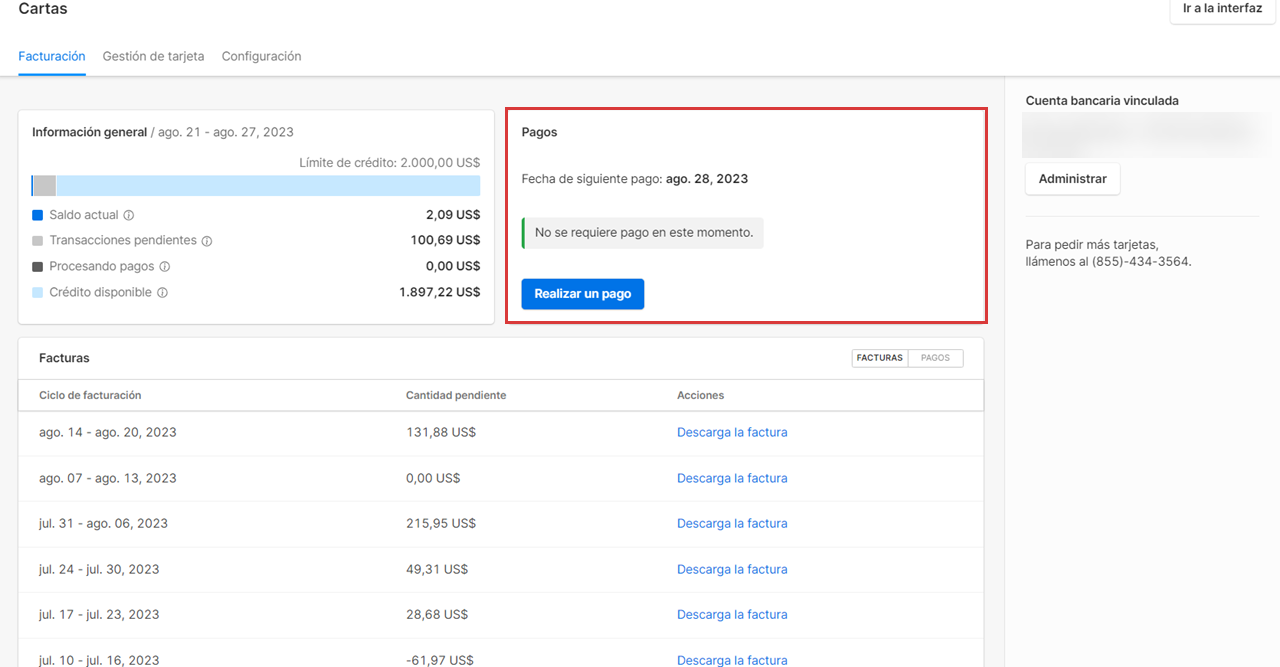Switch the toggle to FACTURAS view
Viewport: 1280px width, 667px height.
[880, 358]
